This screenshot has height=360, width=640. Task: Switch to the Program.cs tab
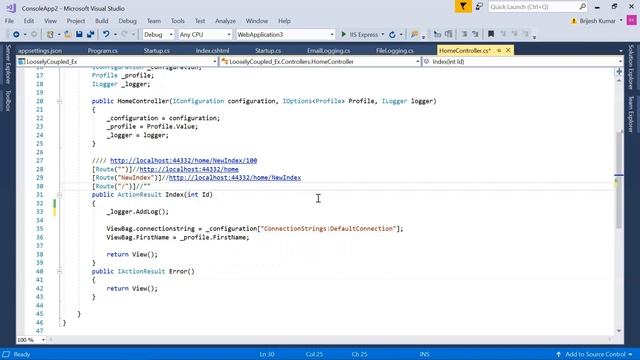click(102, 51)
